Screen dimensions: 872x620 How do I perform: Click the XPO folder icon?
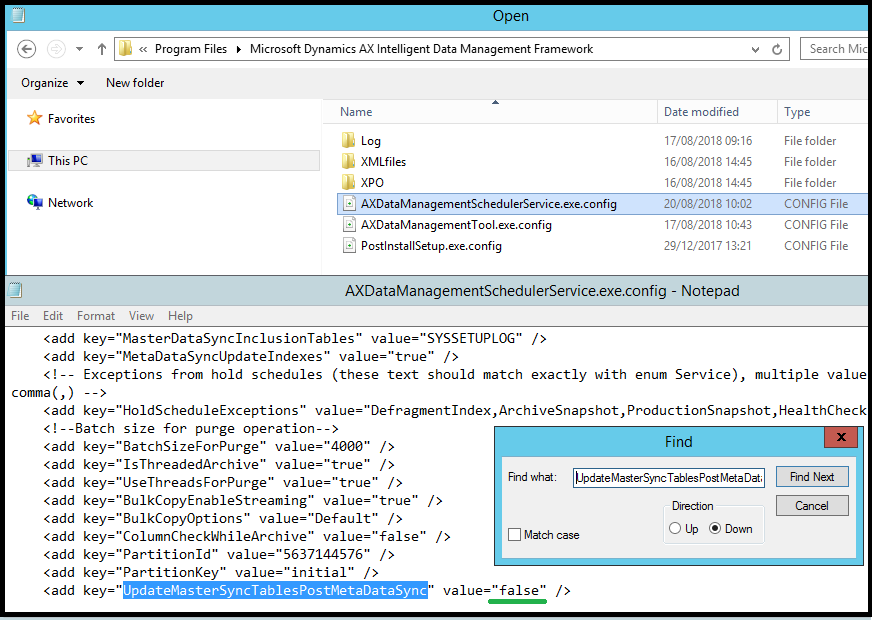348,183
